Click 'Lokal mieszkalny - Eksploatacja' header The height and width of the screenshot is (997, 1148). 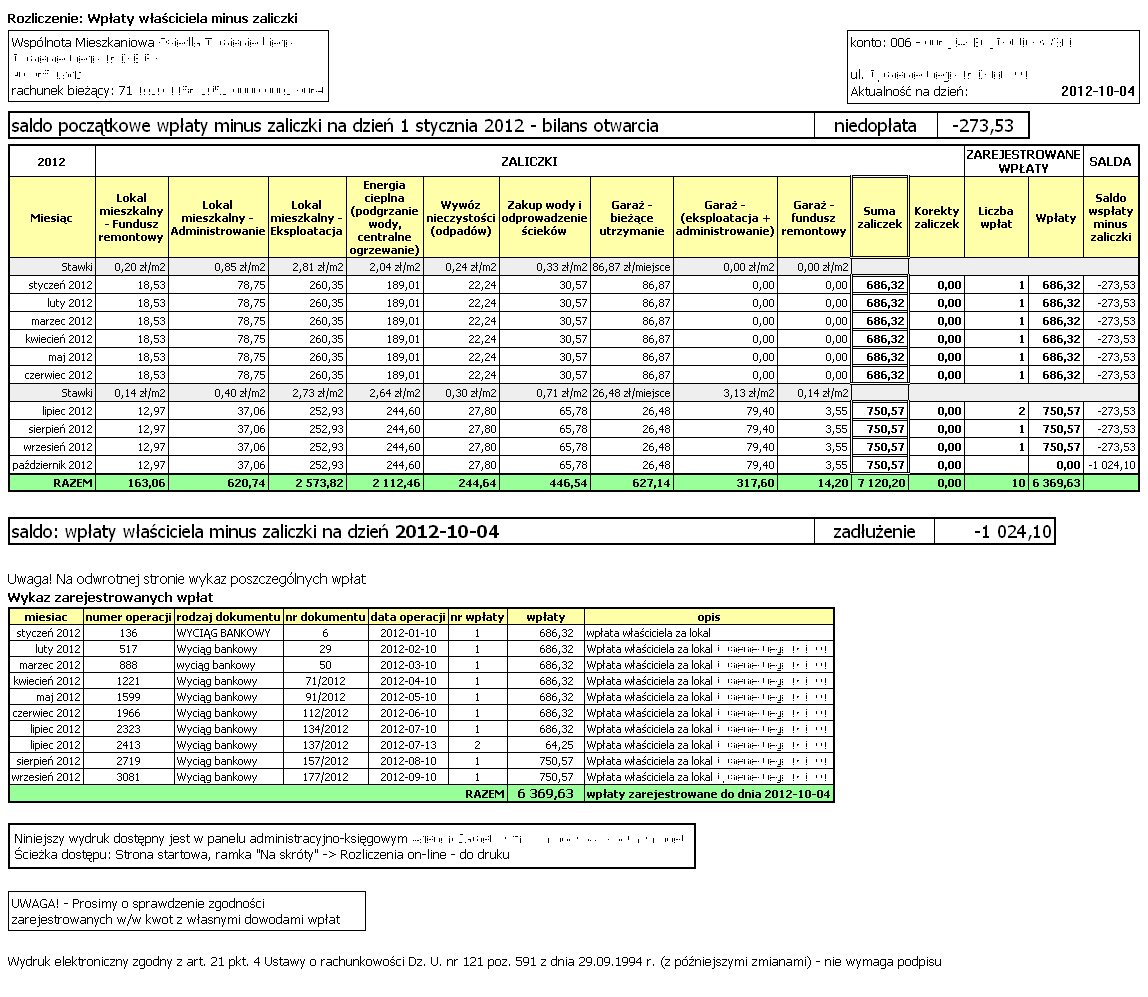(x=306, y=217)
